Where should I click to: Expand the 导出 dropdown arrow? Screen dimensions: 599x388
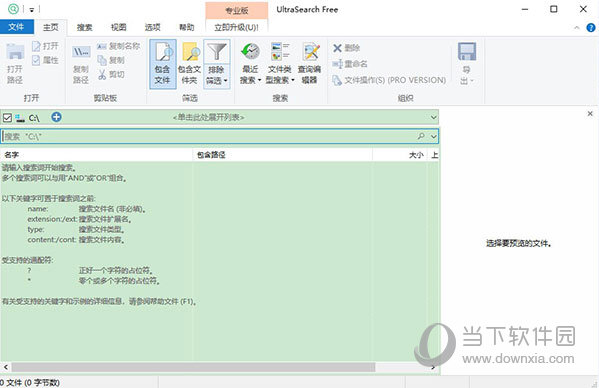click(472, 81)
